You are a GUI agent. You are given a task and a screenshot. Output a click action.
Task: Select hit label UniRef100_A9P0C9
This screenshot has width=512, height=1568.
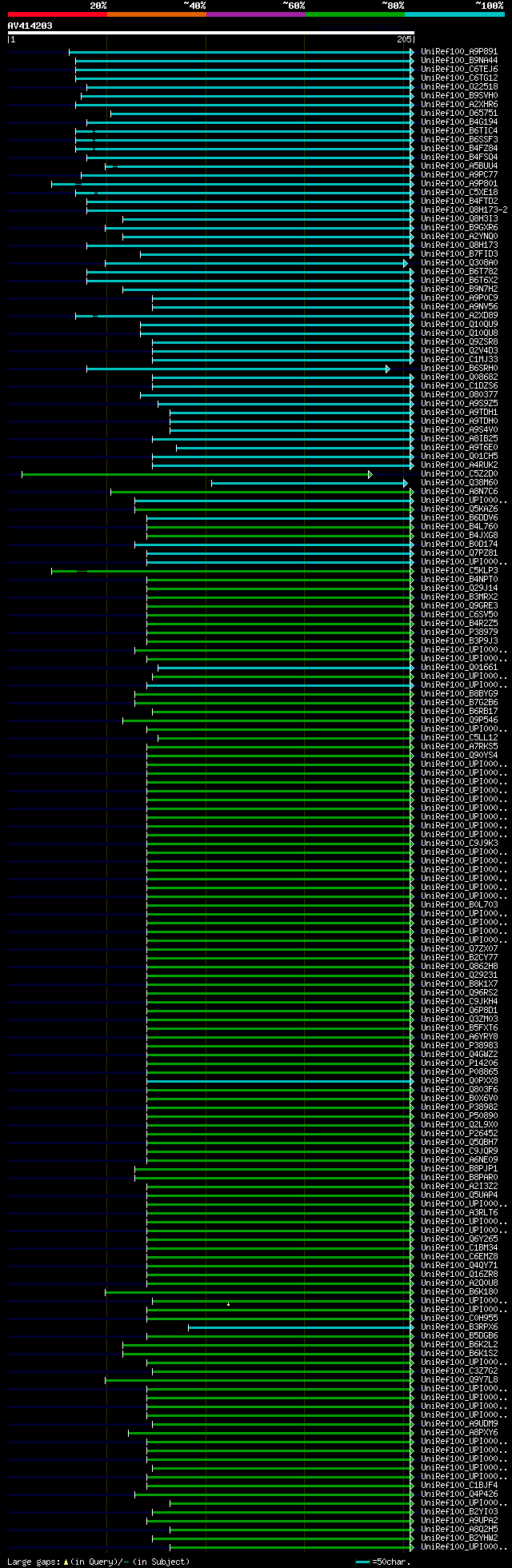(459, 298)
